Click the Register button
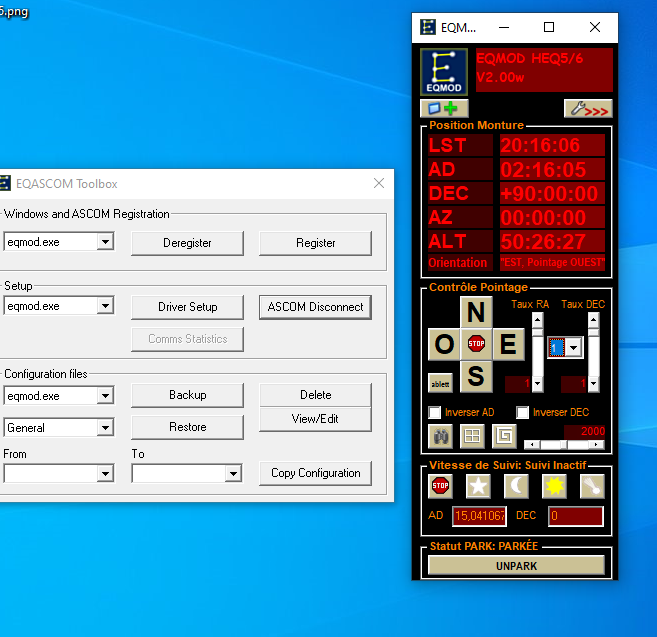The height and width of the screenshot is (637, 657). (x=316, y=243)
